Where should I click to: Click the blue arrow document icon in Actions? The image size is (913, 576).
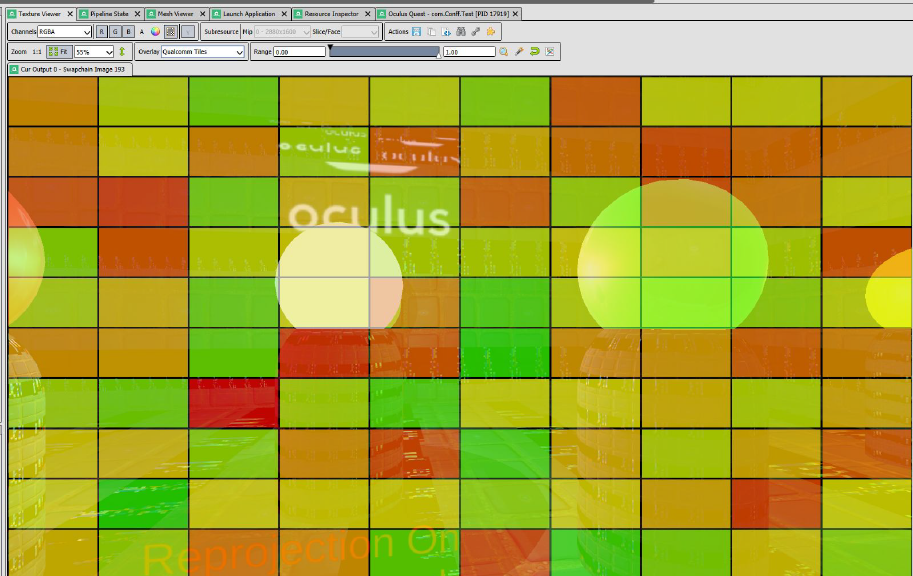pos(446,31)
